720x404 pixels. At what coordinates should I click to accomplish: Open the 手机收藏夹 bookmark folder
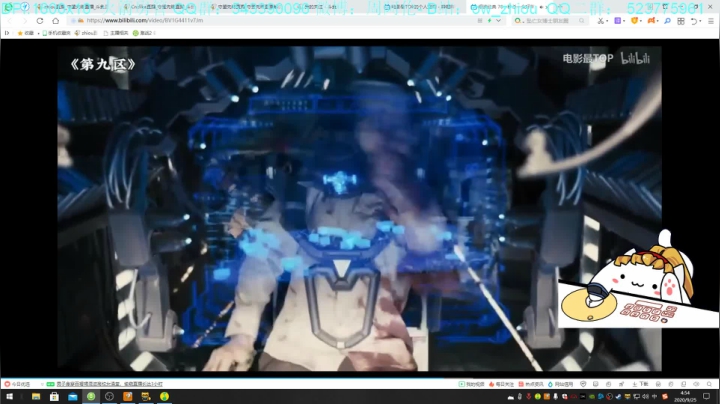(56, 33)
